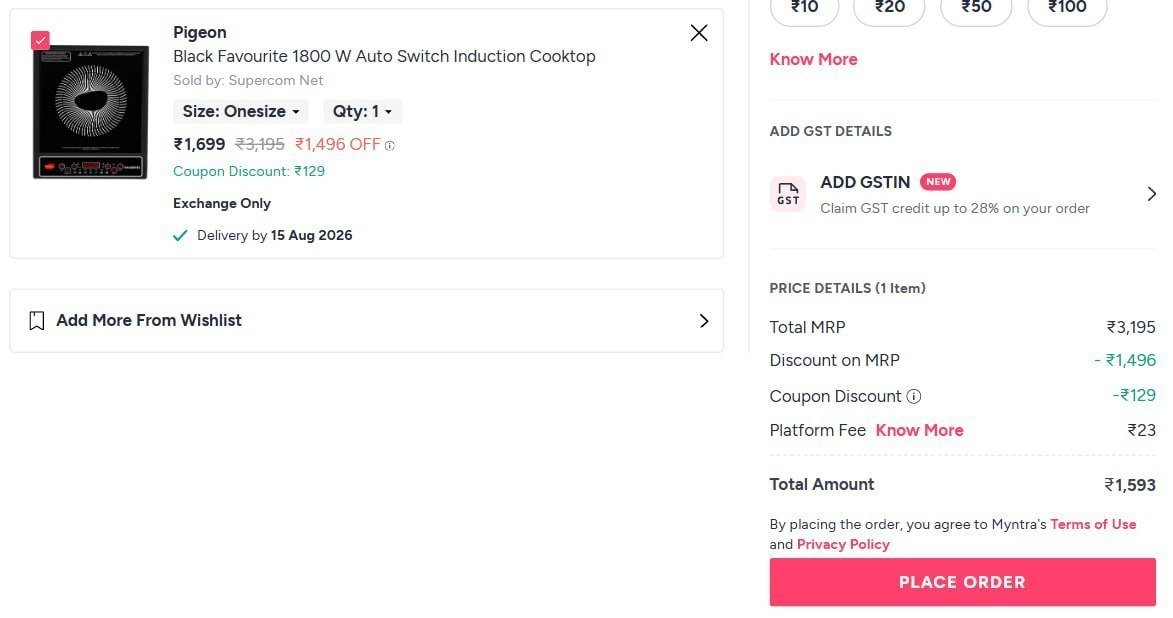Image resolution: width=1173 pixels, height=618 pixels.
Task: Click the NEW badge beside ADD GSTIN
Action: coord(937,182)
